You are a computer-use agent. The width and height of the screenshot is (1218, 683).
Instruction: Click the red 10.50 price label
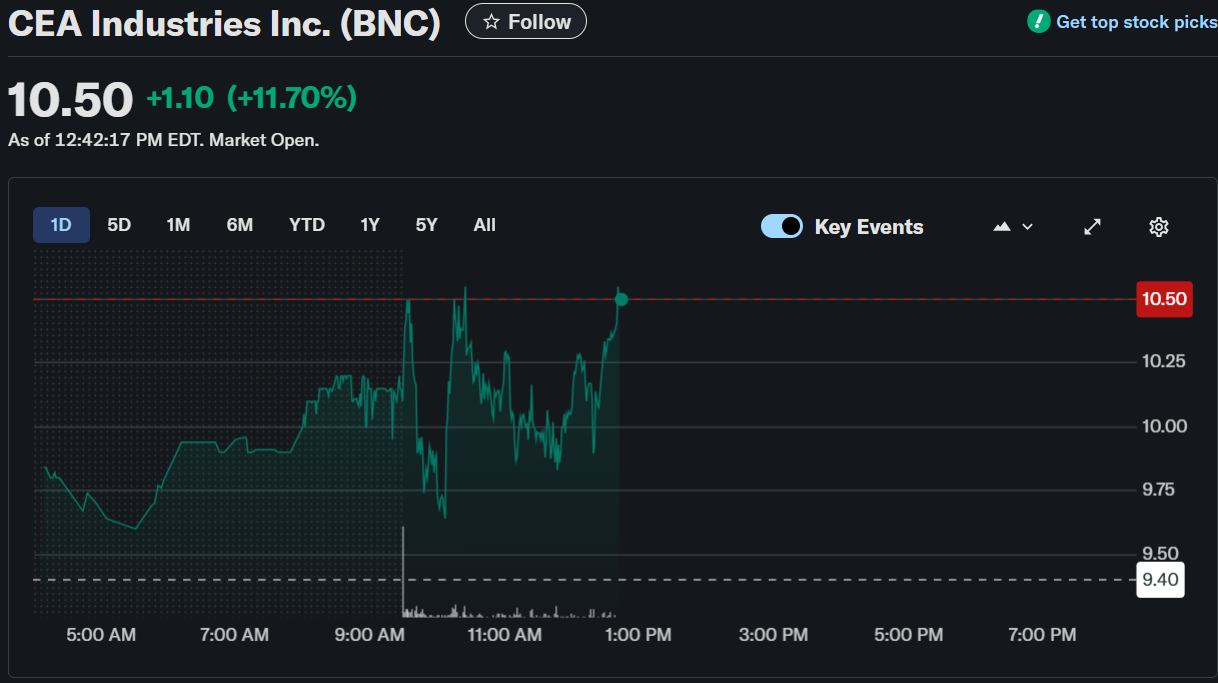(1164, 299)
